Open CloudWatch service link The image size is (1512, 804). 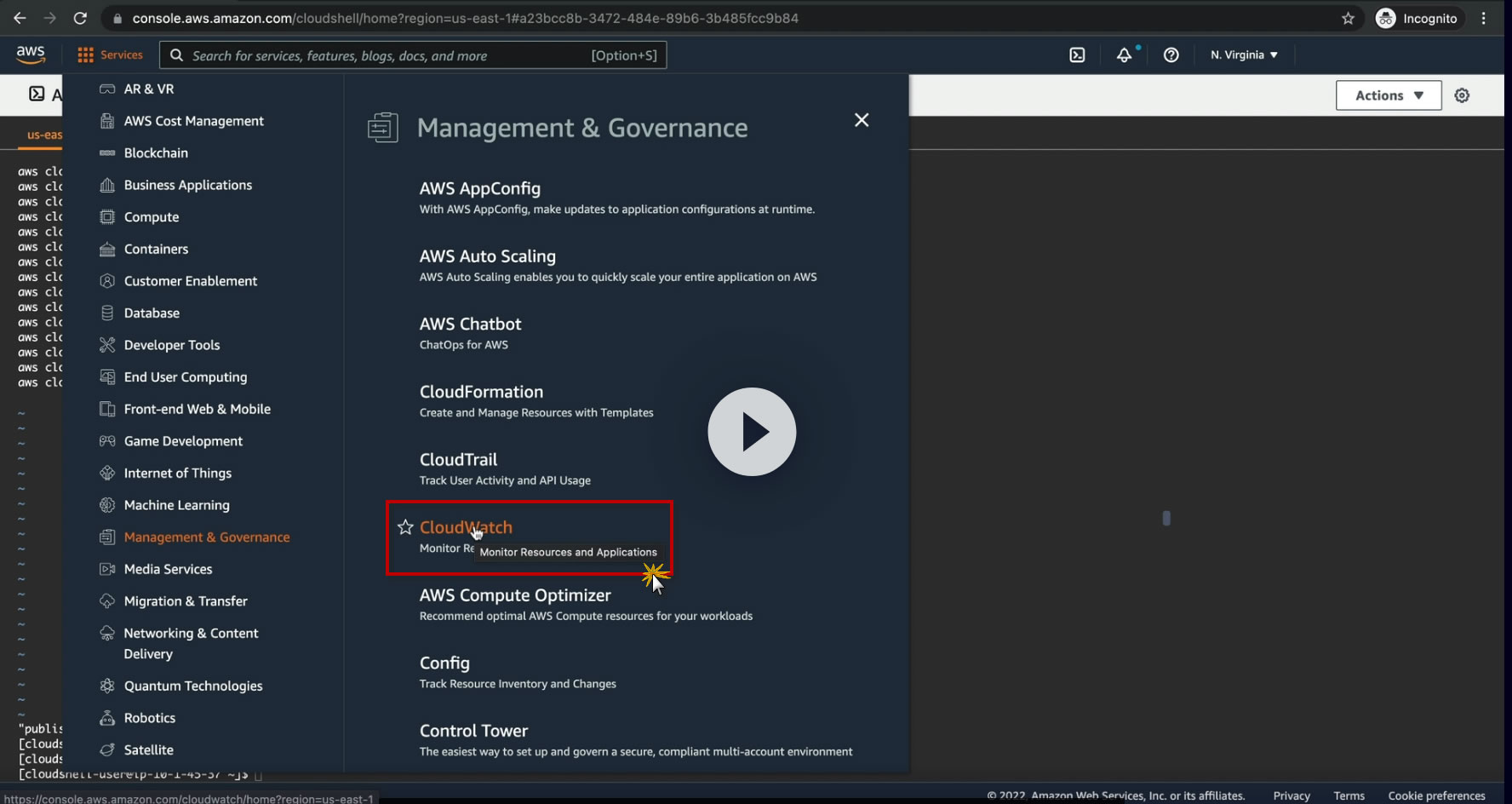466,527
